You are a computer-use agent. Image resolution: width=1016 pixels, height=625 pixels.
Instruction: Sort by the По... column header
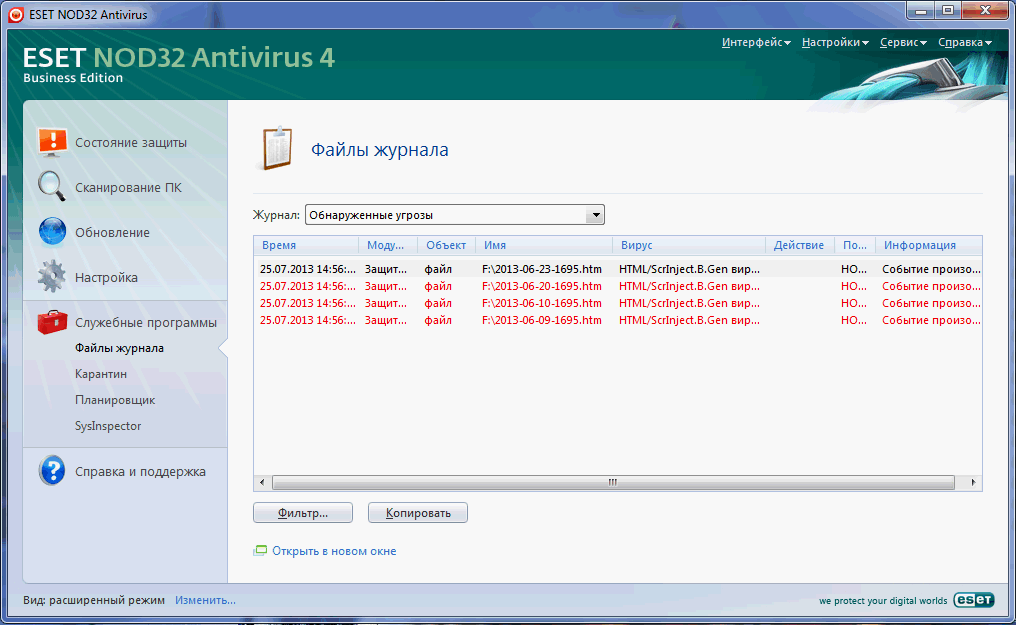(x=855, y=245)
